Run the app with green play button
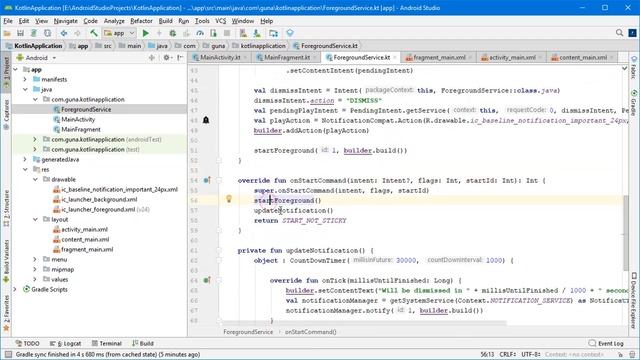This screenshot has height=360, width=640. 145,33
